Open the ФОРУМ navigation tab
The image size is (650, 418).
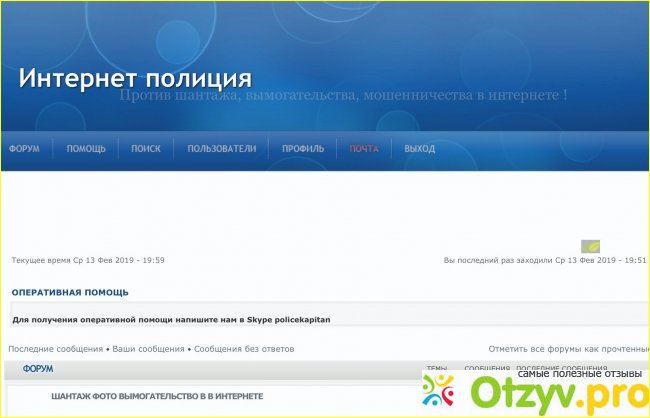click(25, 149)
